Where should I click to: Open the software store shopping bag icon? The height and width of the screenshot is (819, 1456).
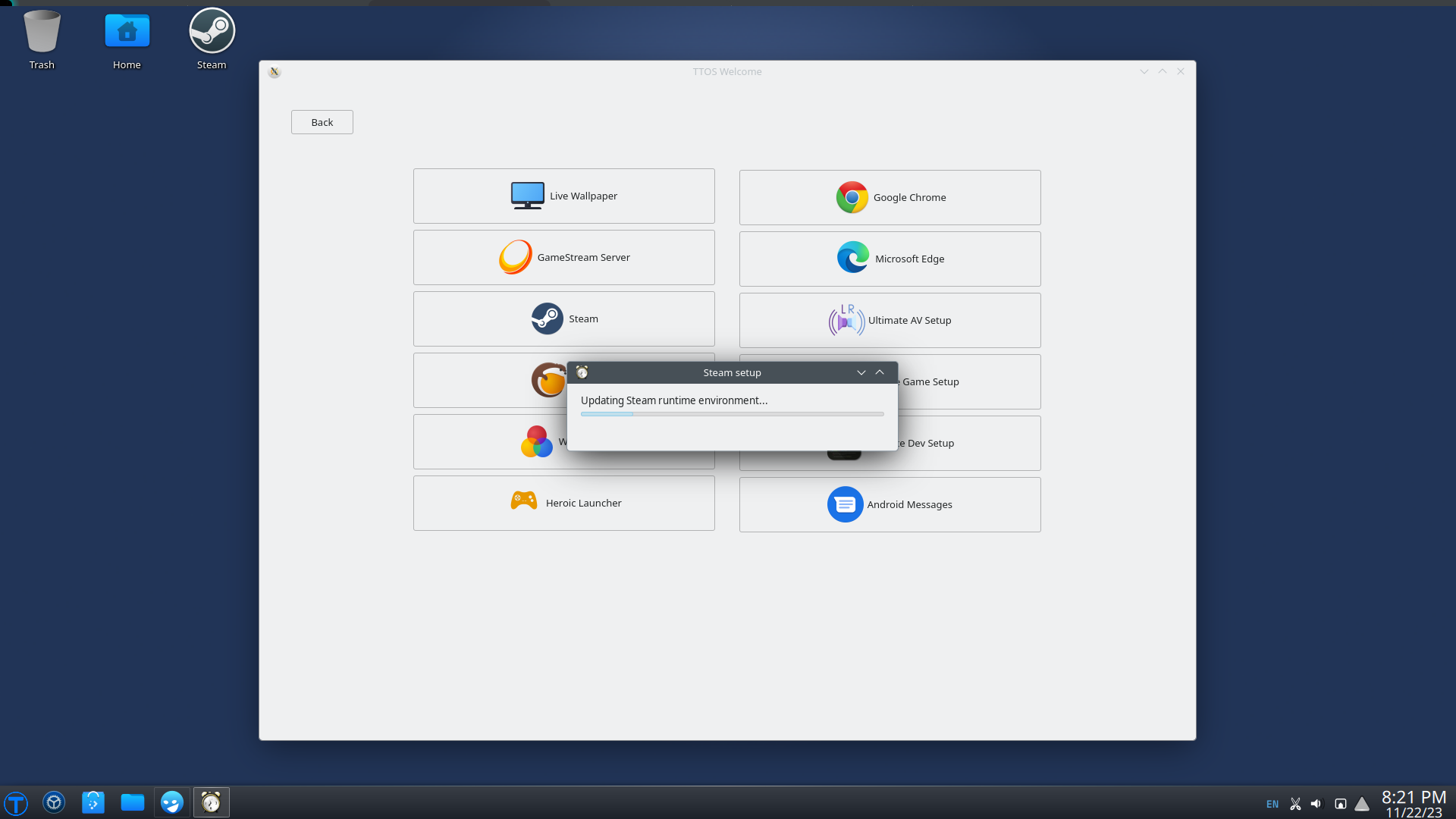click(93, 802)
